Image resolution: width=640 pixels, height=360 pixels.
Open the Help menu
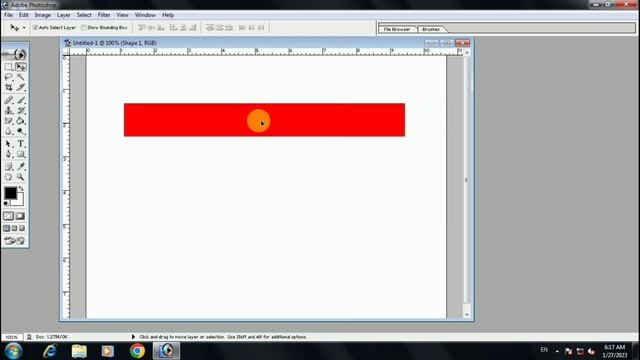click(x=168, y=15)
